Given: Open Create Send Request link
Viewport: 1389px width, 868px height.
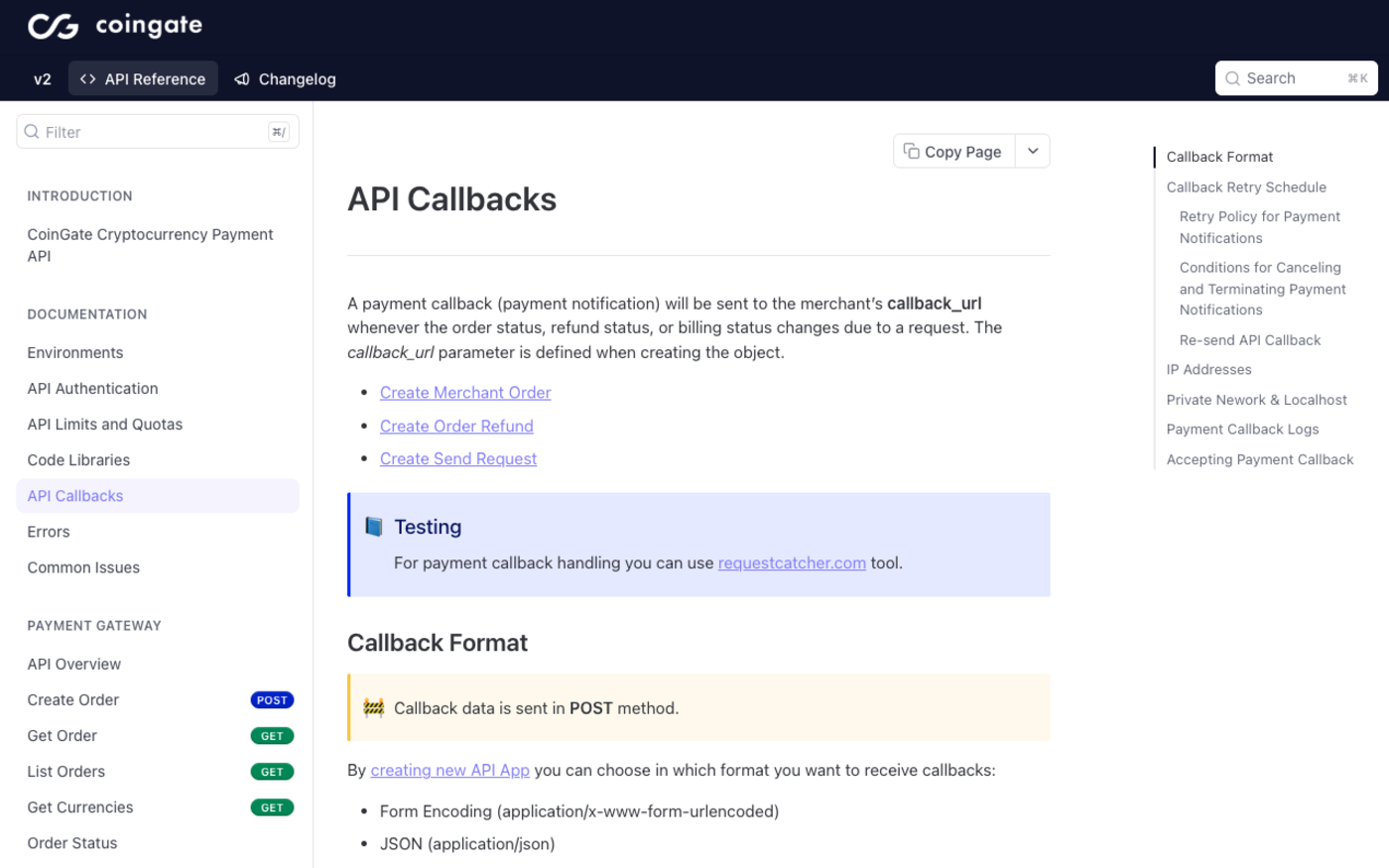Looking at the screenshot, I should point(458,458).
